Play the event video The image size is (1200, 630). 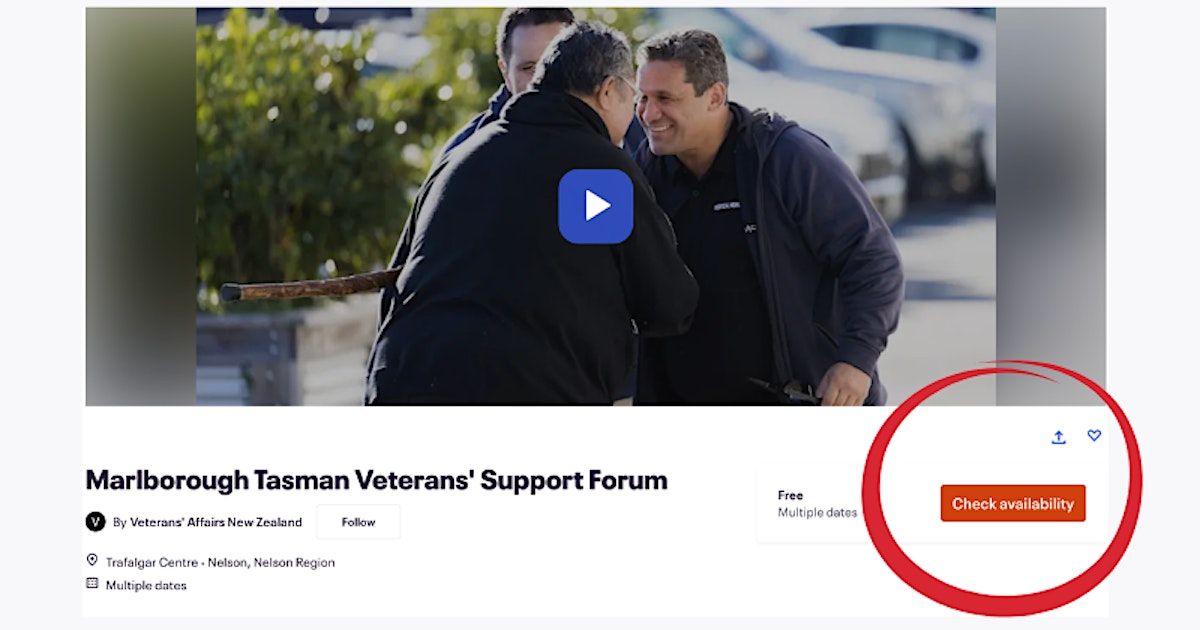595,206
